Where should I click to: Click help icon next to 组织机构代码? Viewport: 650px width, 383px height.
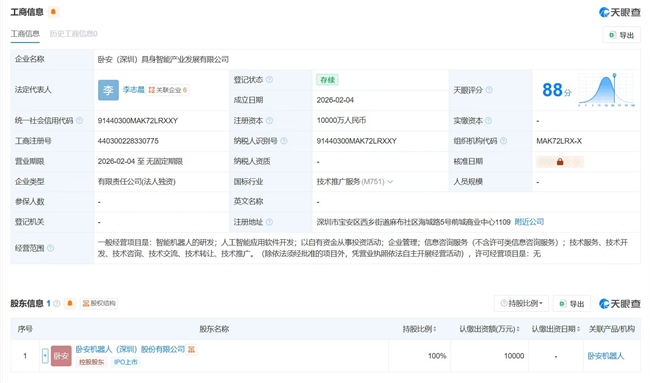point(503,141)
